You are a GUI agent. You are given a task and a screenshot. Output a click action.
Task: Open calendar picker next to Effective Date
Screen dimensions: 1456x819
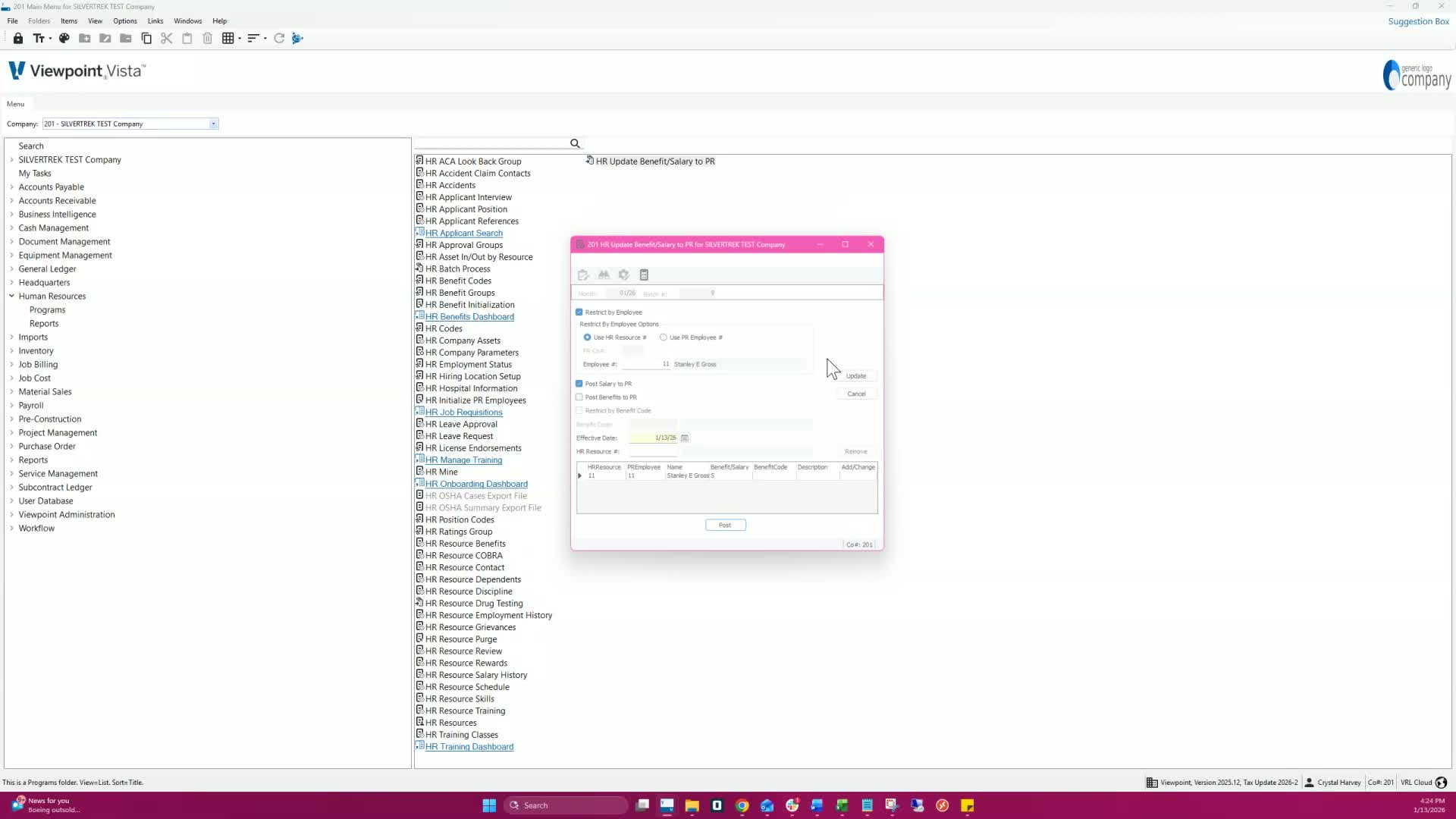pos(685,438)
